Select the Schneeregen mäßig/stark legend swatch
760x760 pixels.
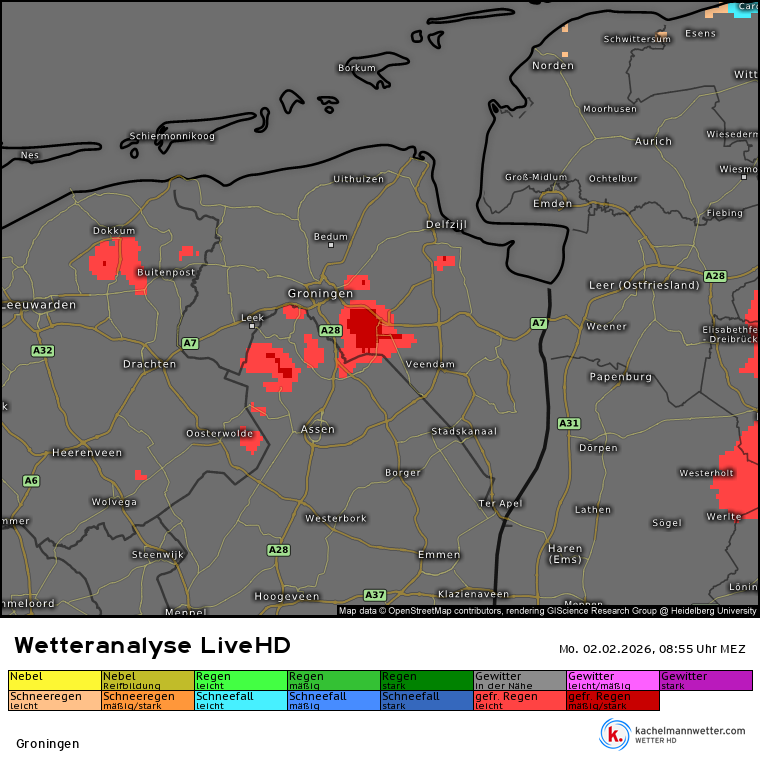[148, 700]
